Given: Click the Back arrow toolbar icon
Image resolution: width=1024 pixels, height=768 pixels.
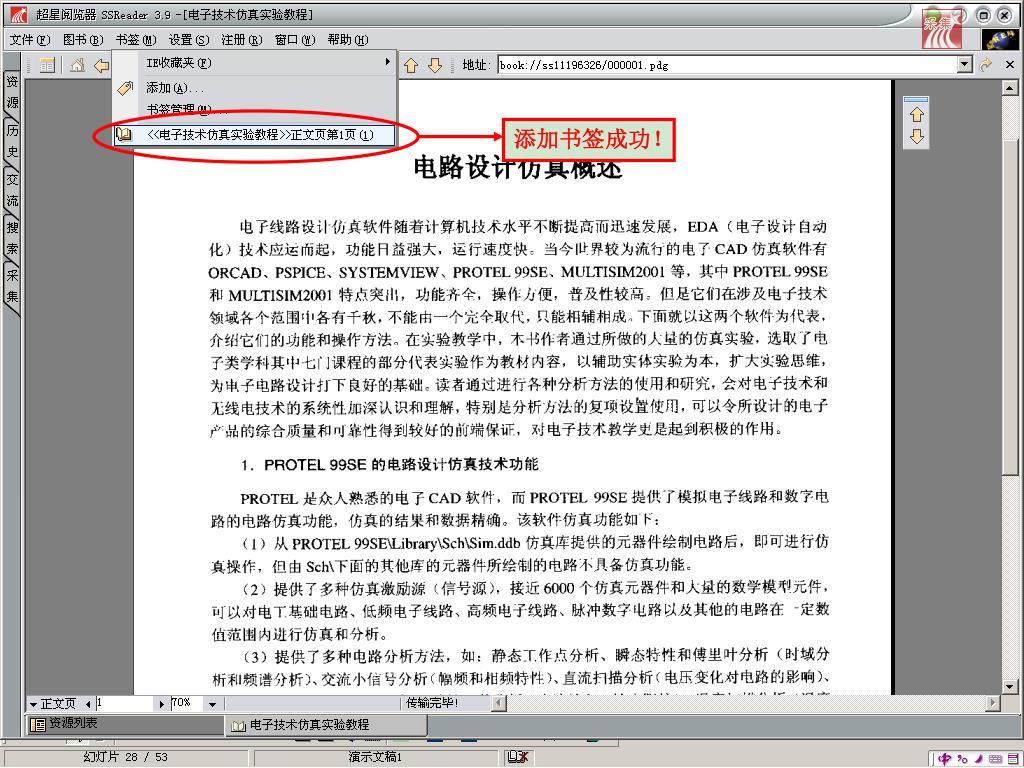Looking at the screenshot, I should point(101,65).
